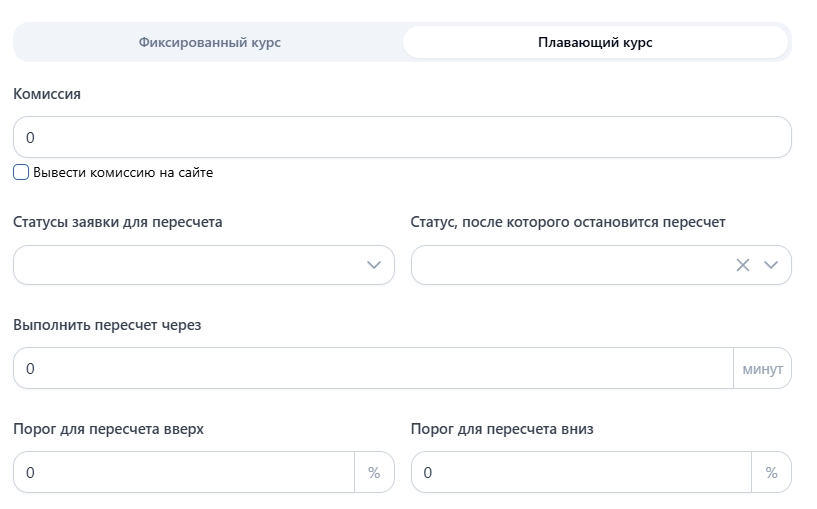Focus the Порог для пересчета вниз input
The height and width of the screenshot is (509, 817).
pos(580,473)
